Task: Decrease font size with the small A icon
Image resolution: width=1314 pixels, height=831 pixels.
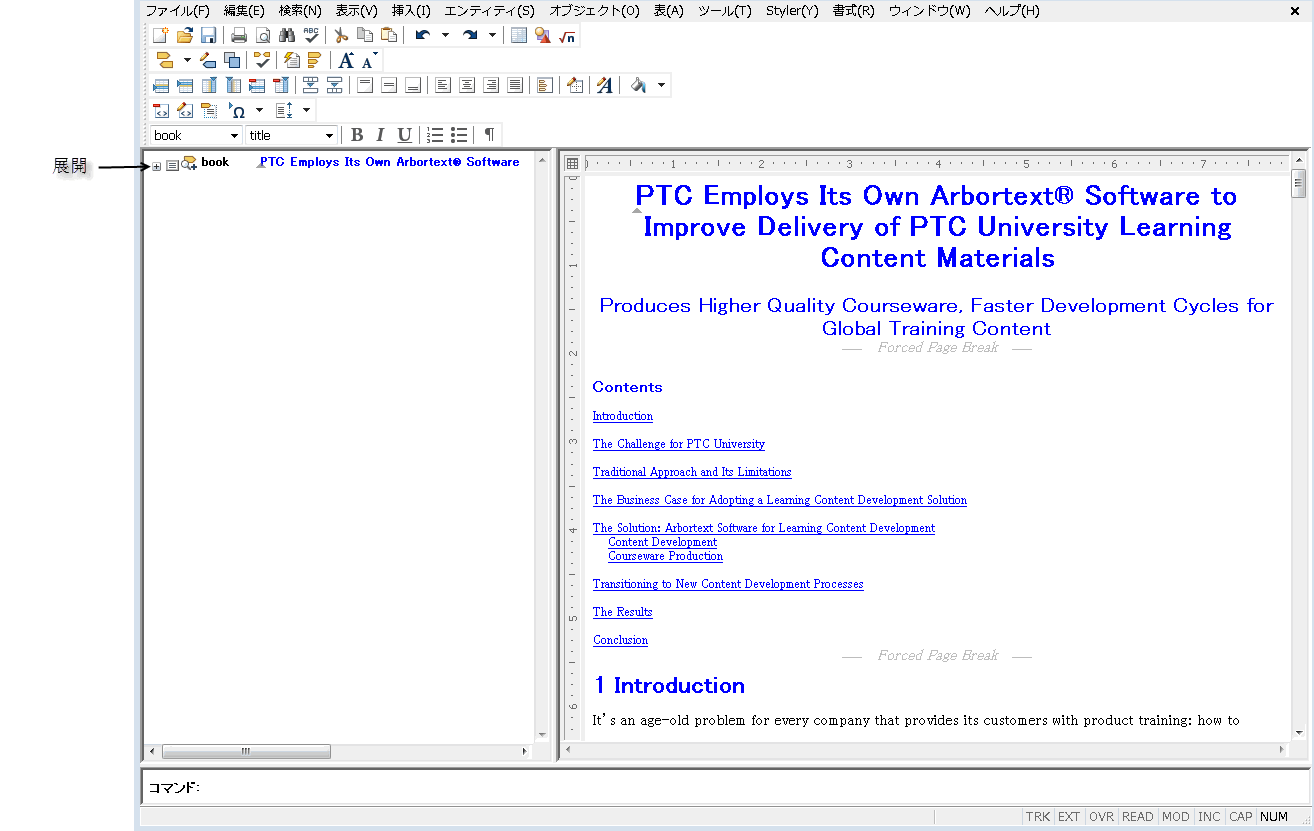Action: click(x=369, y=60)
